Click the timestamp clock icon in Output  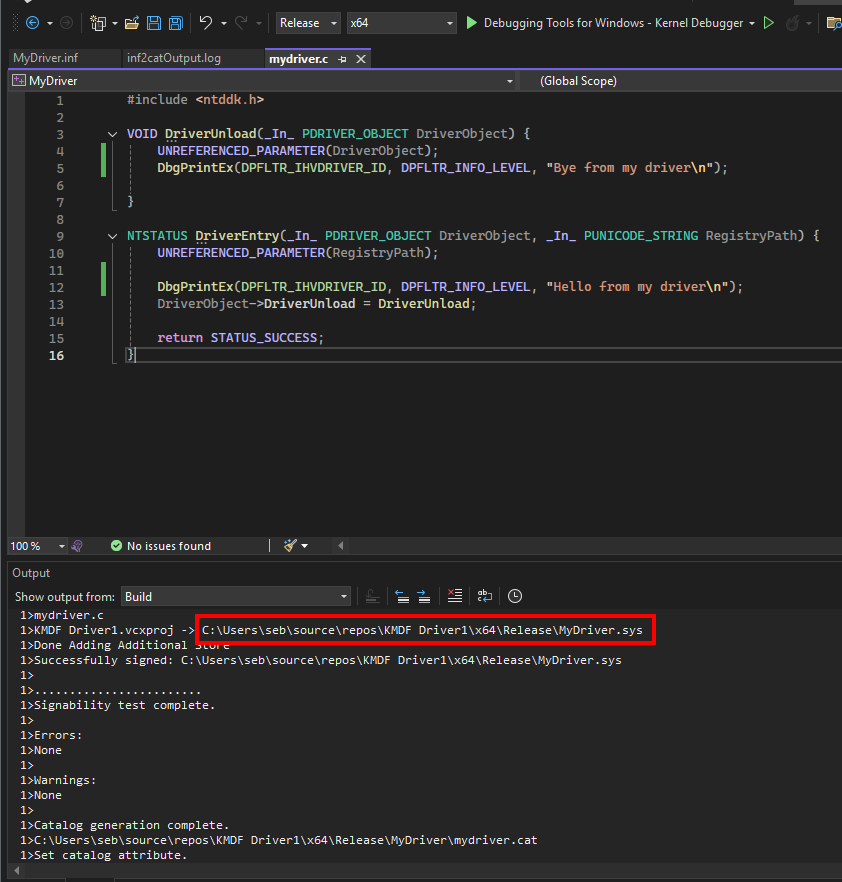click(x=515, y=596)
